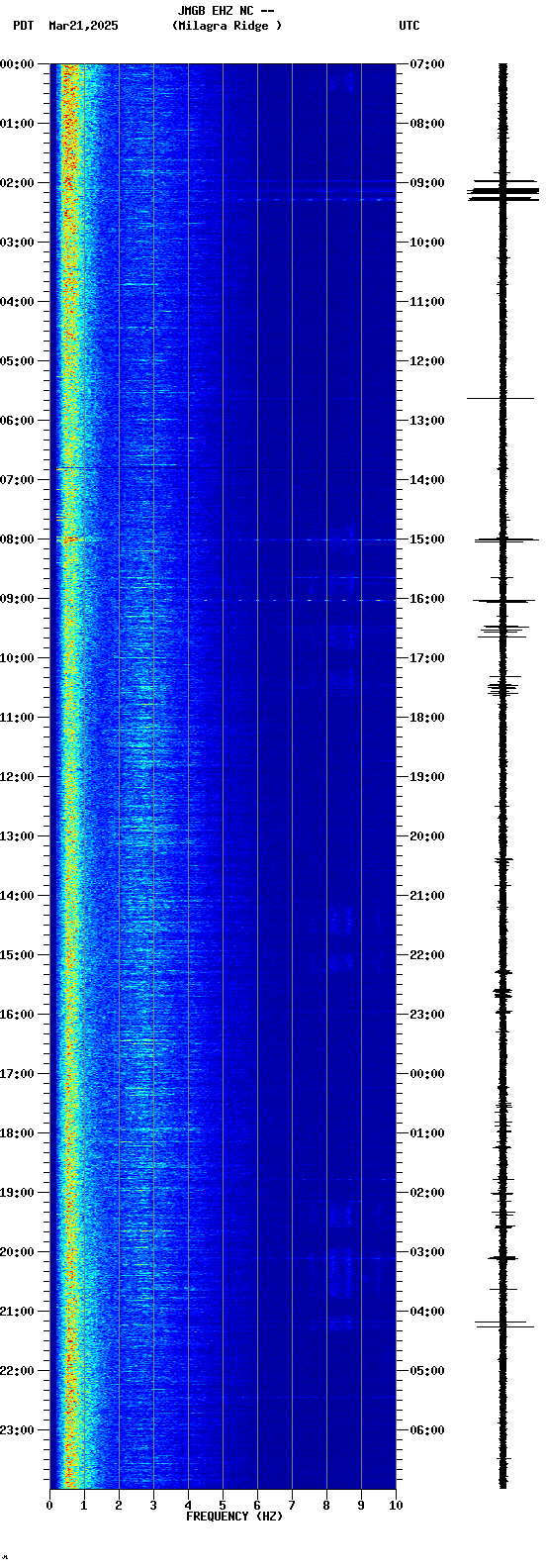Click the 'FREQUENCY (HZ)' axis label
The height and width of the screenshot is (1568, 546).
[x=234, y=1517]
